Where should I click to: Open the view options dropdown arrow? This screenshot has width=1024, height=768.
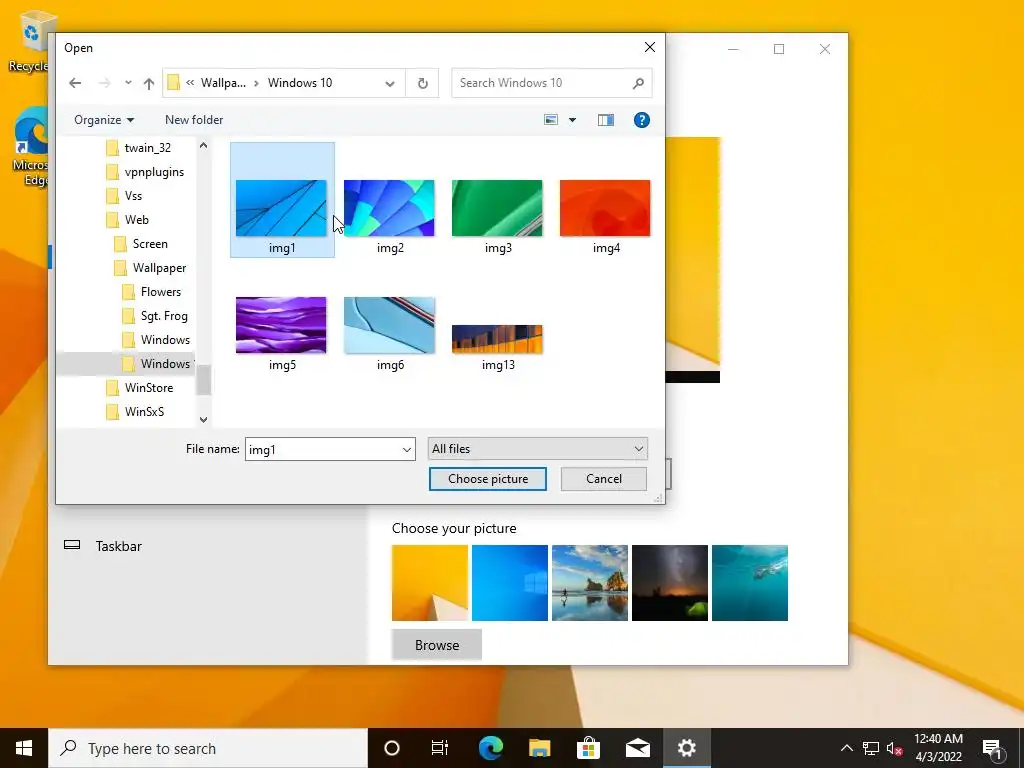pos(573,120)
